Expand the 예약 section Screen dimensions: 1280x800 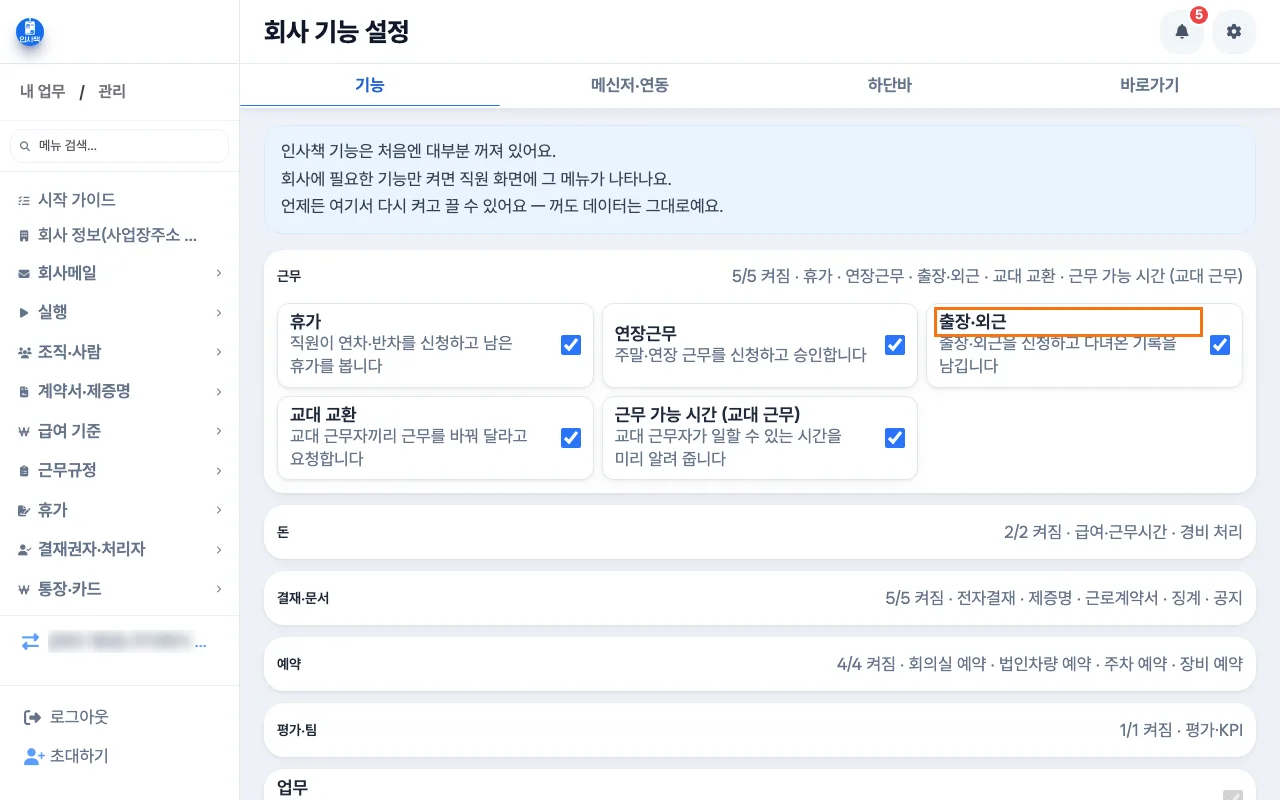pyautogui.click(x=759, y=663)
